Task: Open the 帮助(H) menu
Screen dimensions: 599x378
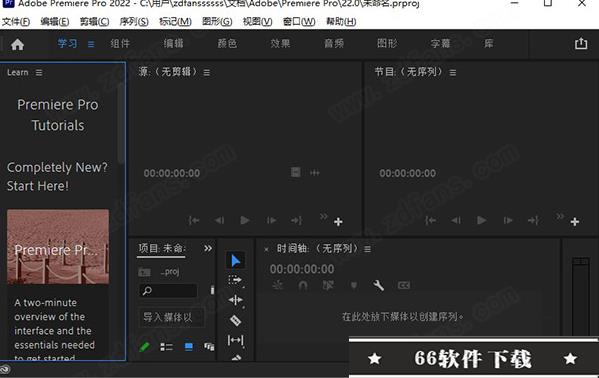Action: 341,22
